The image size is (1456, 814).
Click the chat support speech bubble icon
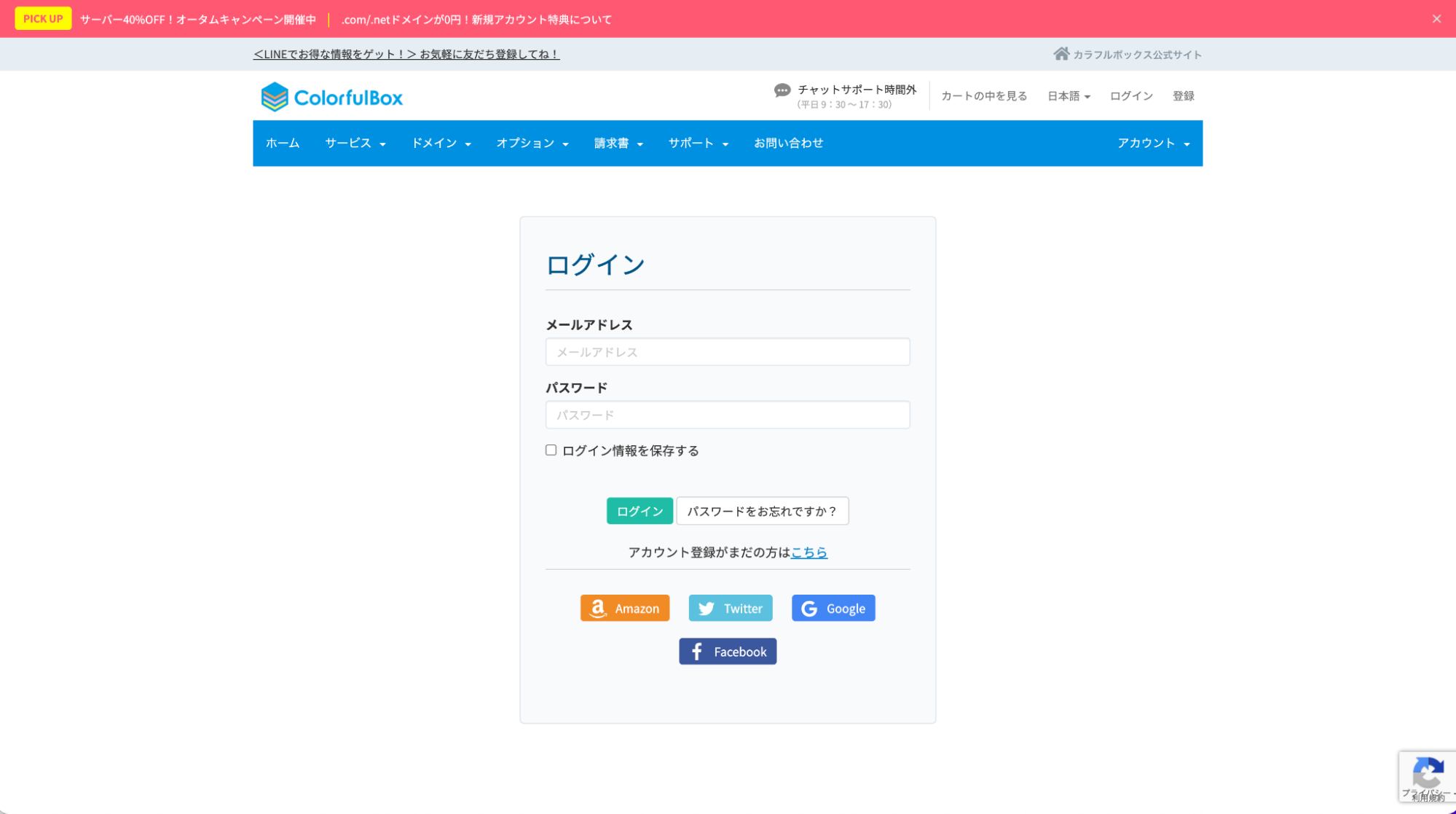pyautogui.click(x=782, y=90)
